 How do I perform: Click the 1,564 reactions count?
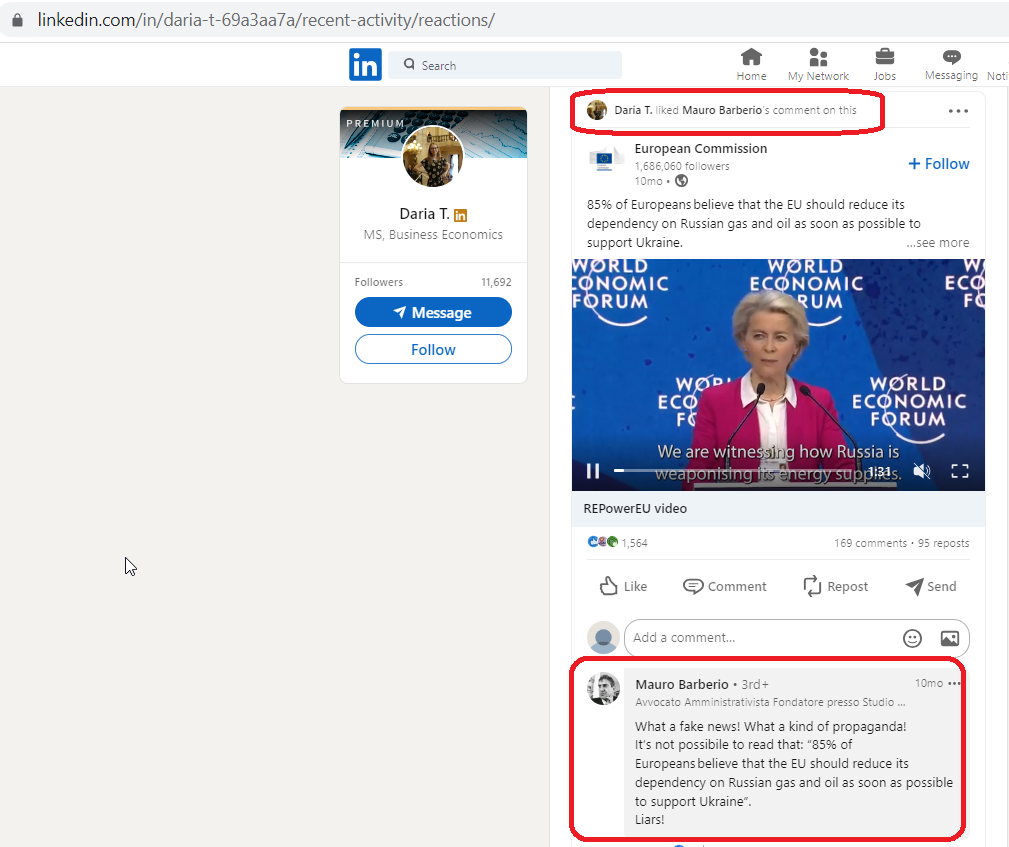tap(634, 543)
